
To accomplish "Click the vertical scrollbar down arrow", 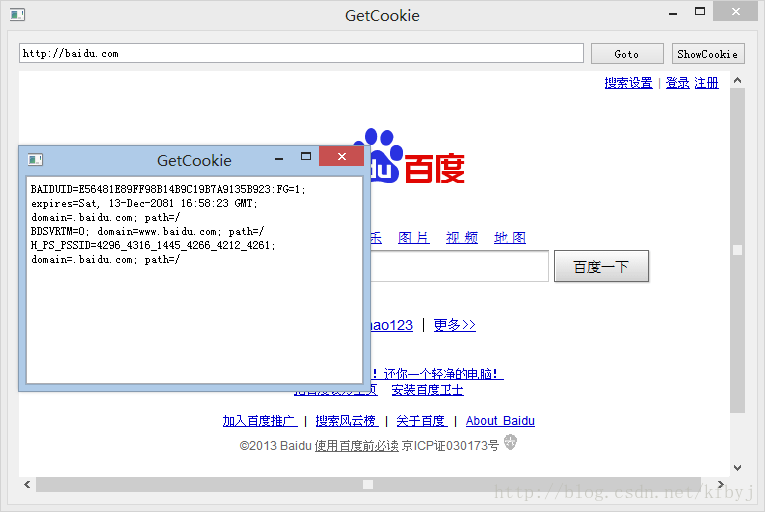I will click(x=738, y=468).
